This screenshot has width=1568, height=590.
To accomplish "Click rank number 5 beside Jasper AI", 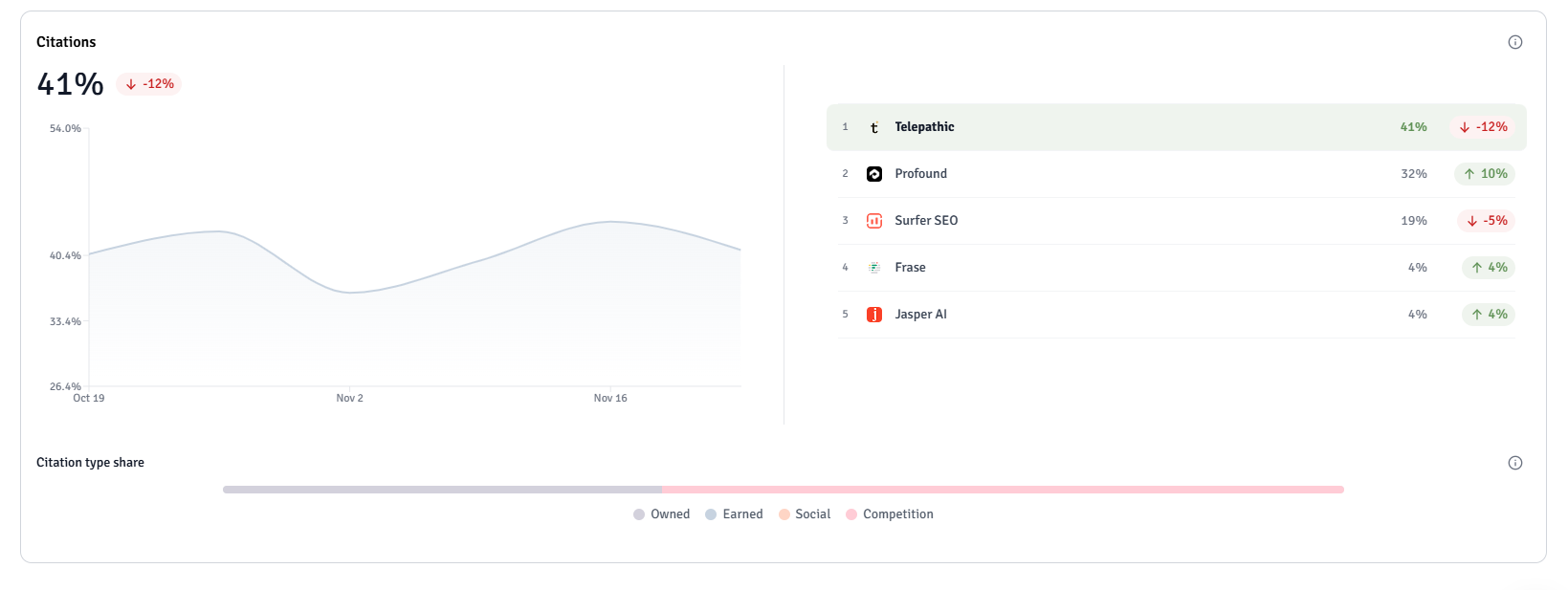I will [845, 315].
